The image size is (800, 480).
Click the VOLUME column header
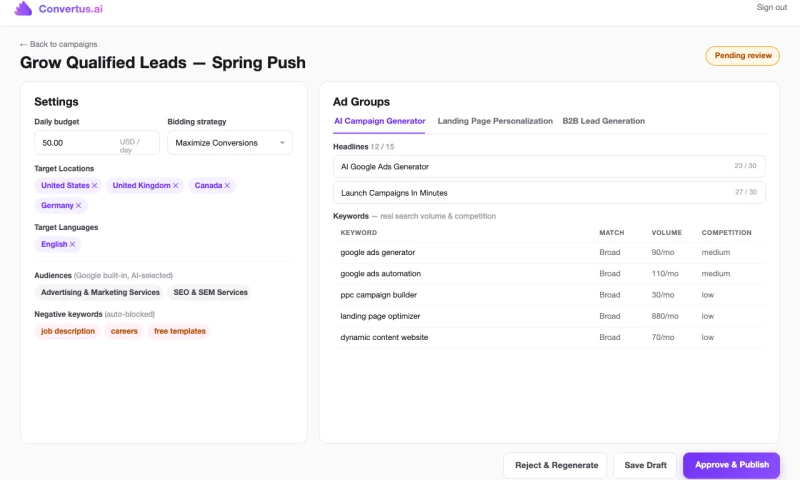tap(666, 233)
